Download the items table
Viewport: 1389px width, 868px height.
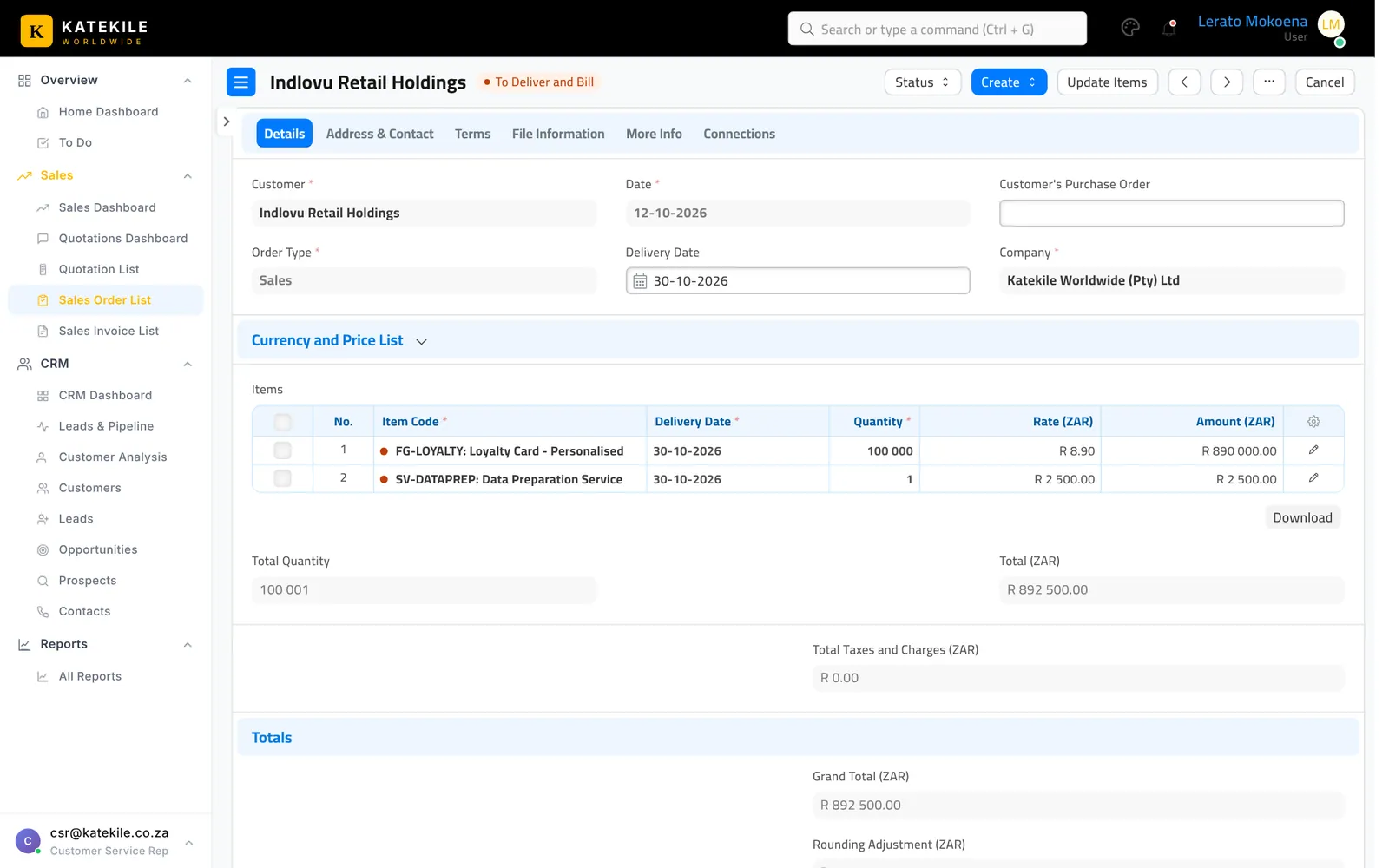pyautogui.click(x=1302, y=517)
